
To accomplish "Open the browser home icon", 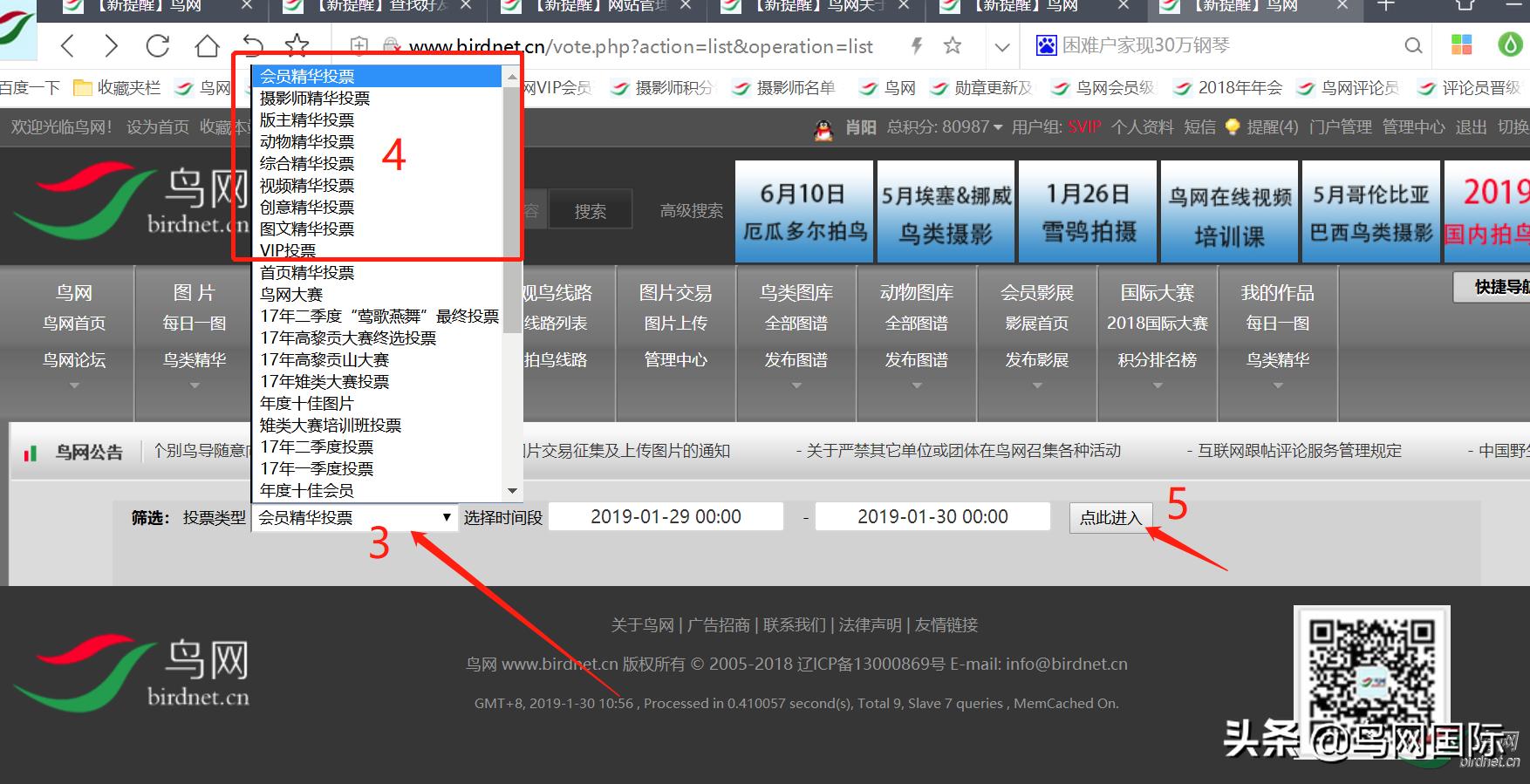I will point(207,45).
